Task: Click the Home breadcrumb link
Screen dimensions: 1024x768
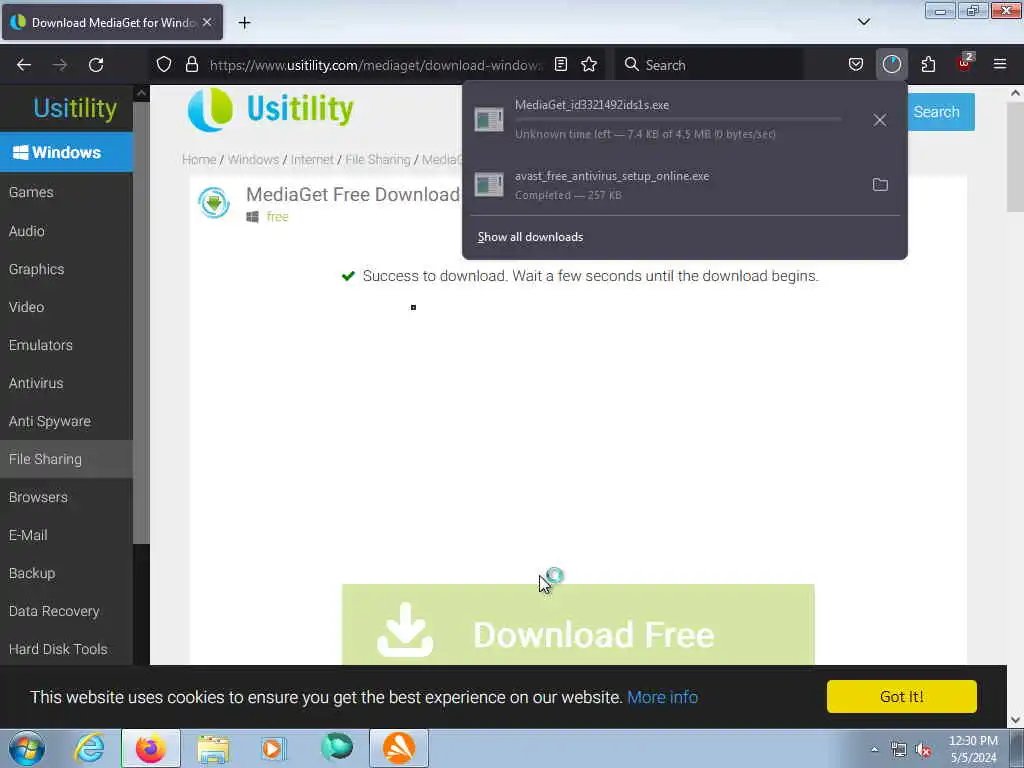Action: pyautogui.click(x=199, y=159)
